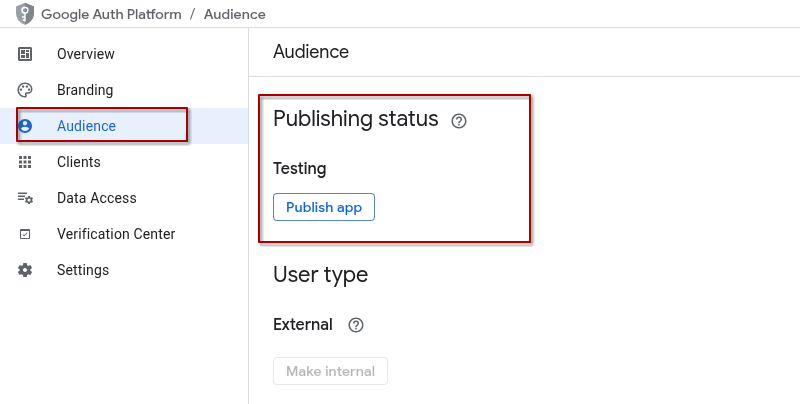
Task: Open help tooltip next to Publishing status
Action: (459, 121)
